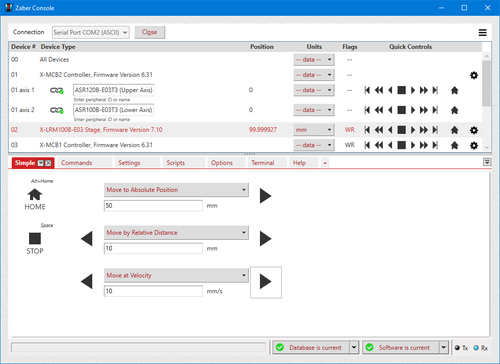This screenshot has height=364, width=500.
Task: Click the absolute position field containing 50
Action: [x=153, y=206]
